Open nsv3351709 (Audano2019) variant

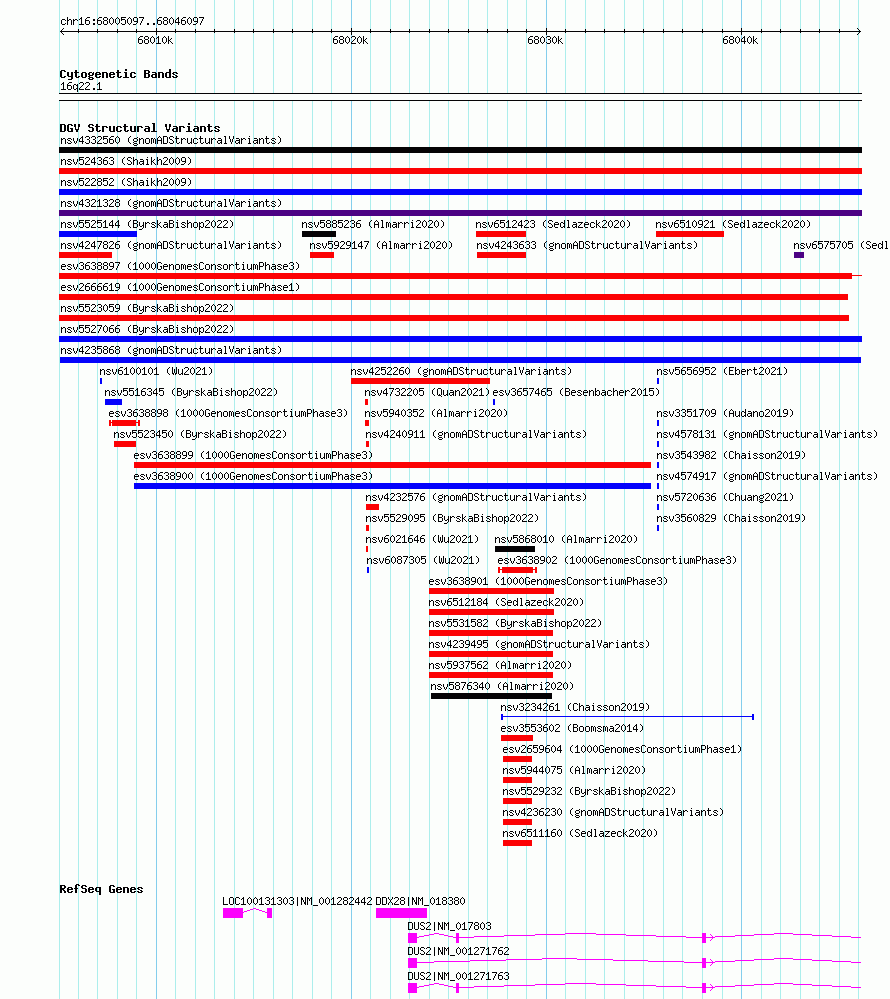(x=725, y=413)
